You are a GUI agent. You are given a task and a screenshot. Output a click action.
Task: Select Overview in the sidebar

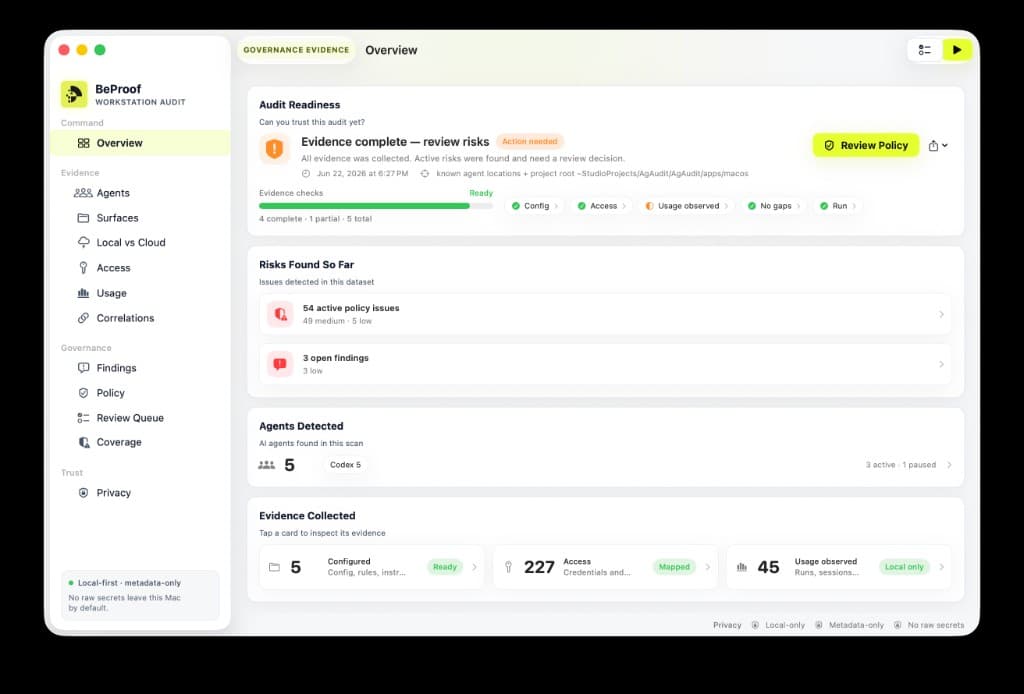140,143
